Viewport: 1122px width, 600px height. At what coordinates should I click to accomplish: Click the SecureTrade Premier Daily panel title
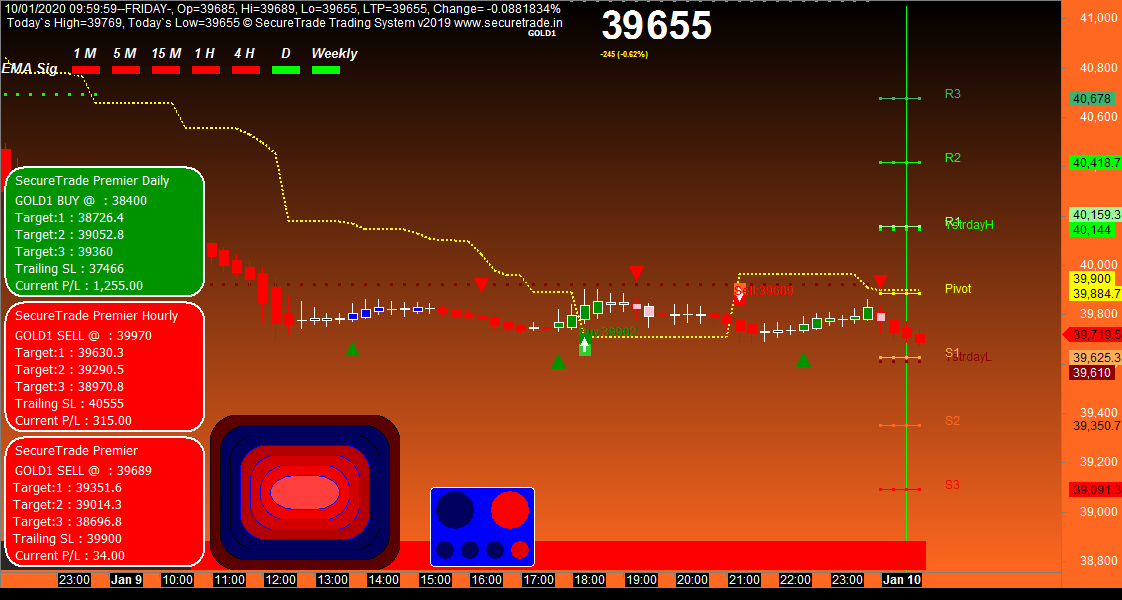point(92,180)
